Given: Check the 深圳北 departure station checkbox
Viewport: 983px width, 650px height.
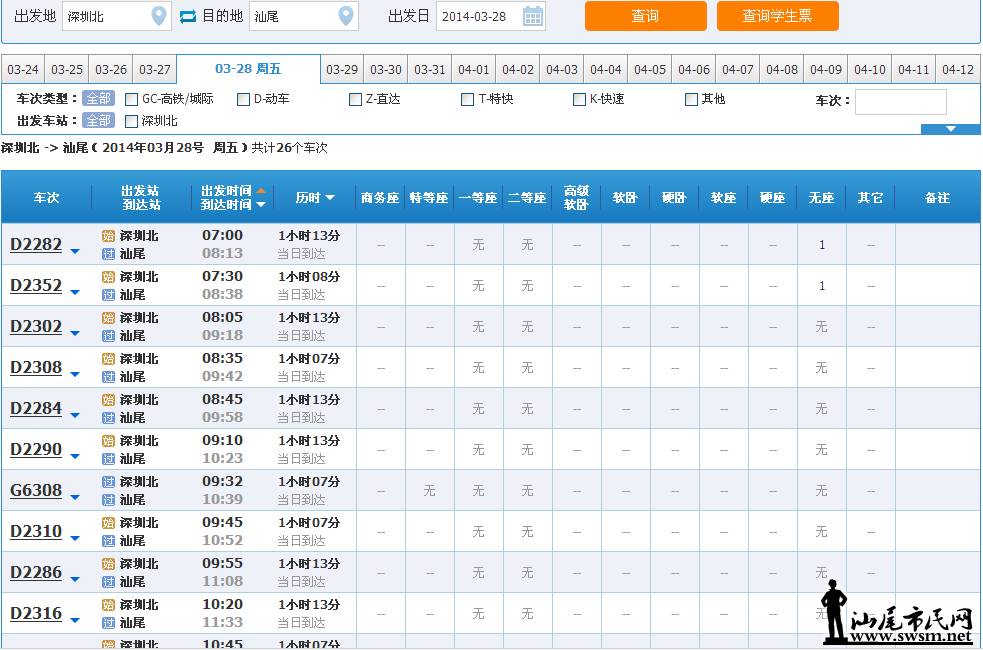Looking at the screenshot, I should (x=131, y=120).
